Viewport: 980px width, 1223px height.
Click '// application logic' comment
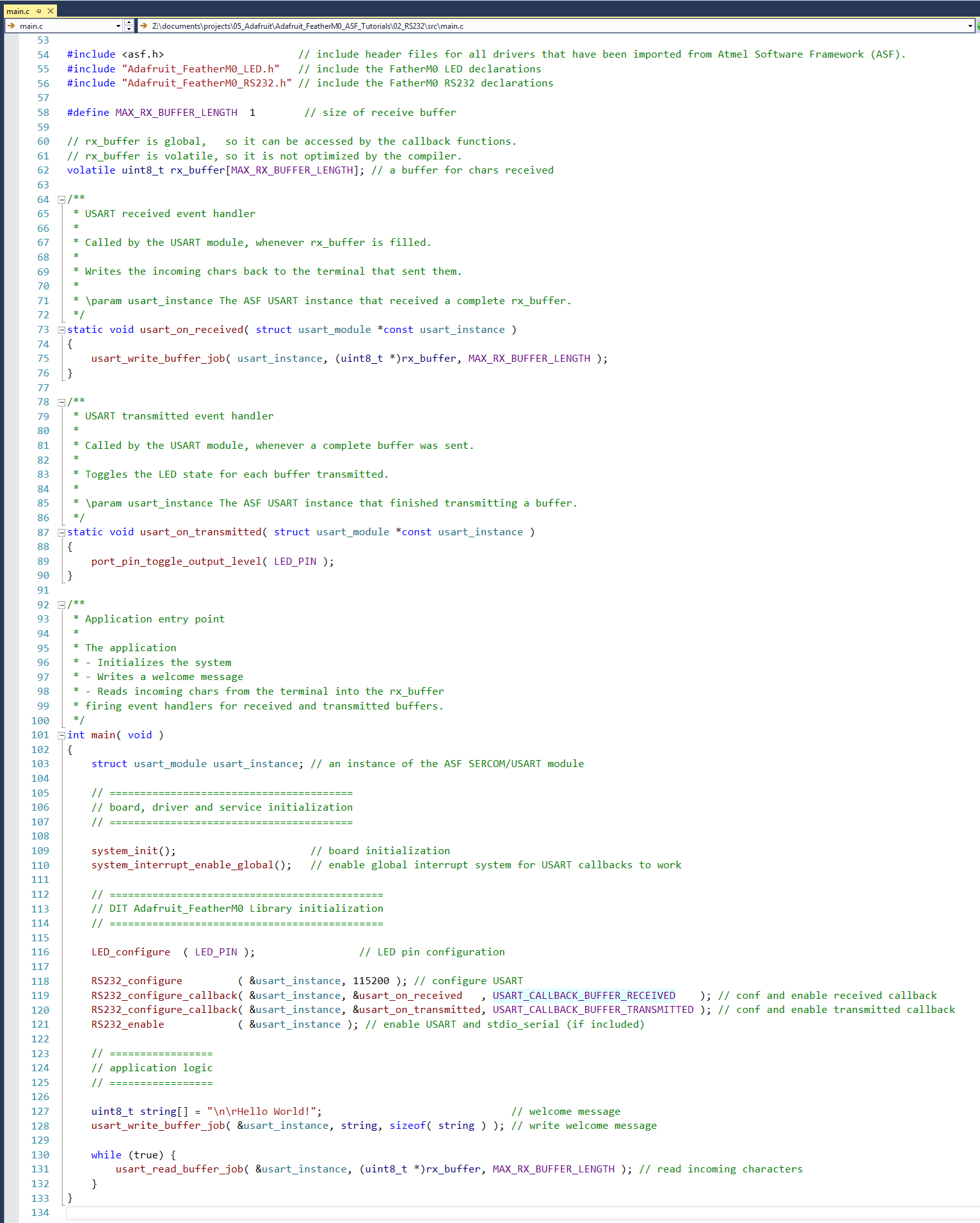(x=152, y=1068)
